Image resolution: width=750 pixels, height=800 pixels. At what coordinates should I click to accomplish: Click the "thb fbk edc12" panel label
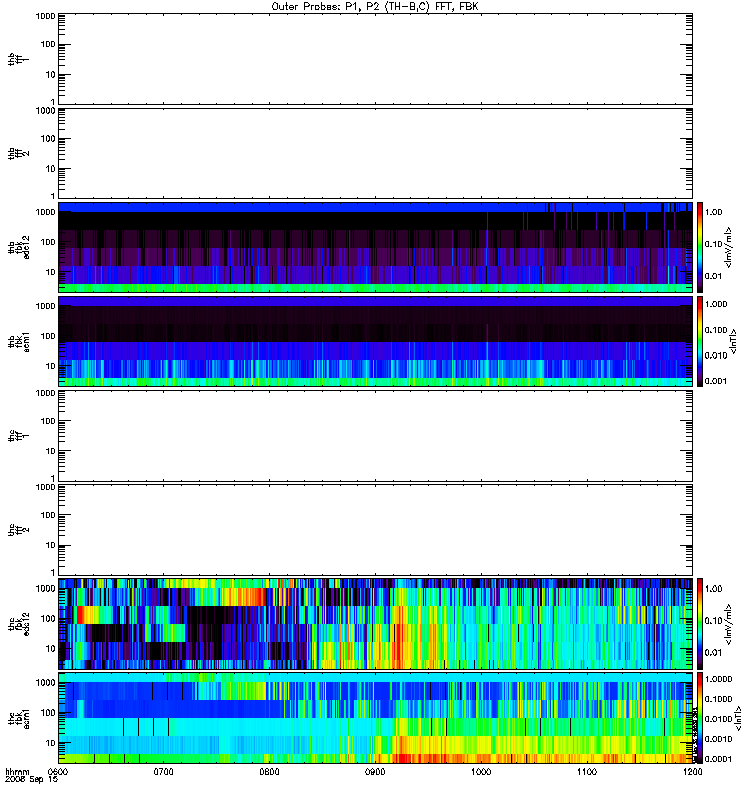pyautogui.click(x=19, y=247)
